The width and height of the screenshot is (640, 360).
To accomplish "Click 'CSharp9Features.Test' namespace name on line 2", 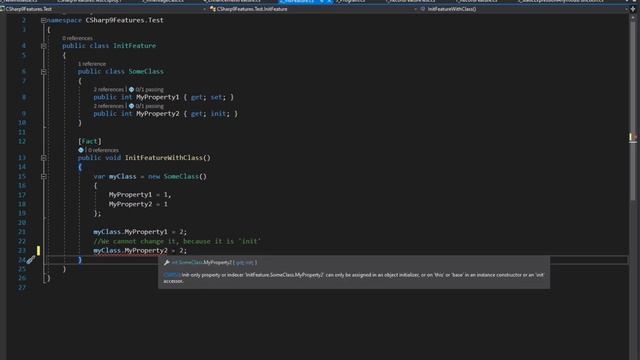I will 124,20.
